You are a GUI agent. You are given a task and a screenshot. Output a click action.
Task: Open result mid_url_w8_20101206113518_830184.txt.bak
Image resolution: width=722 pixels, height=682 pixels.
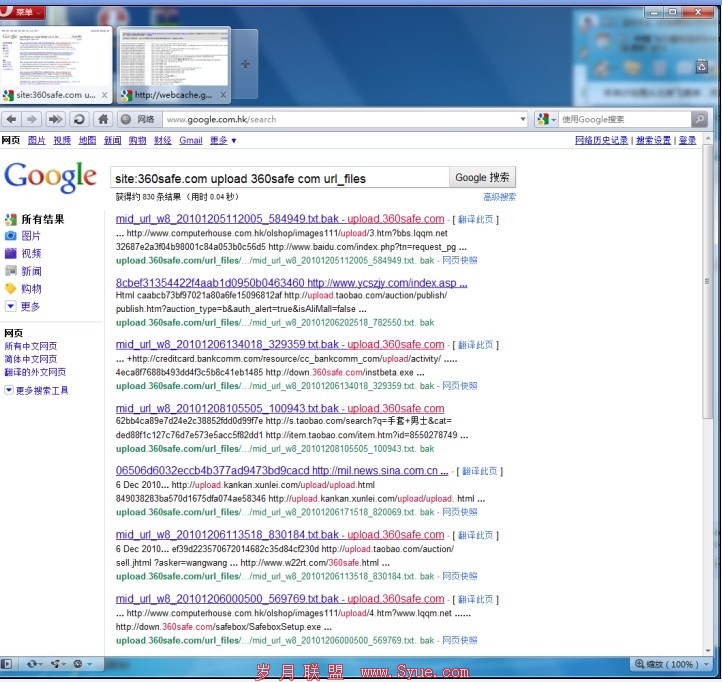pyautogui.click(x=280, y=535)
